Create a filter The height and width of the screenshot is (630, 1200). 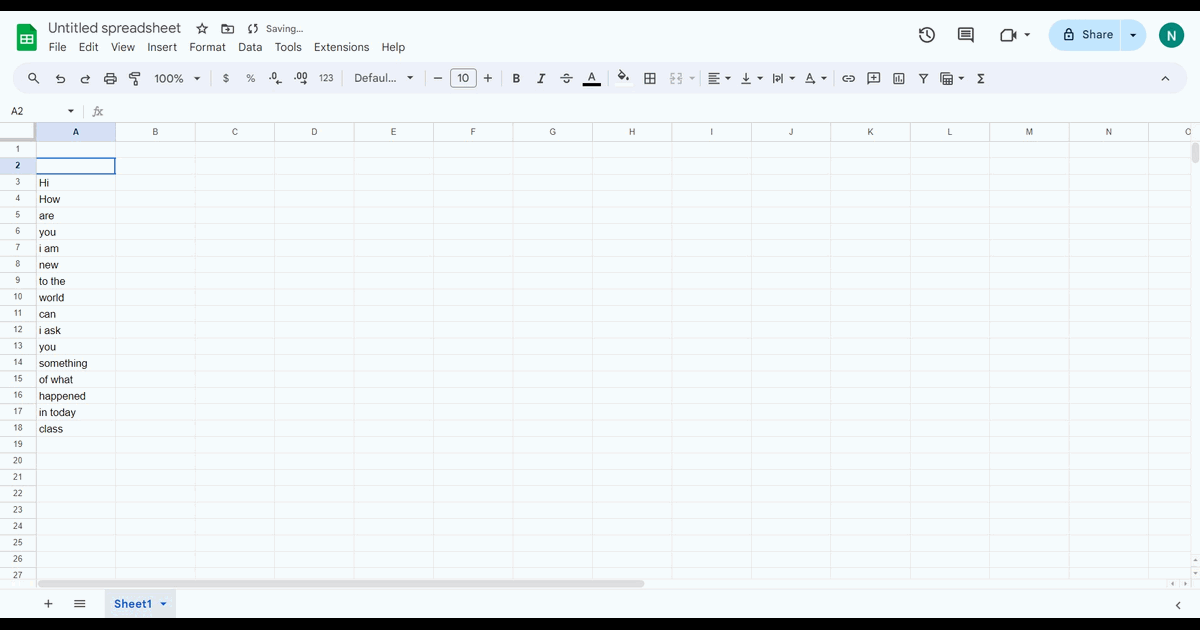[x=923, y=78]
